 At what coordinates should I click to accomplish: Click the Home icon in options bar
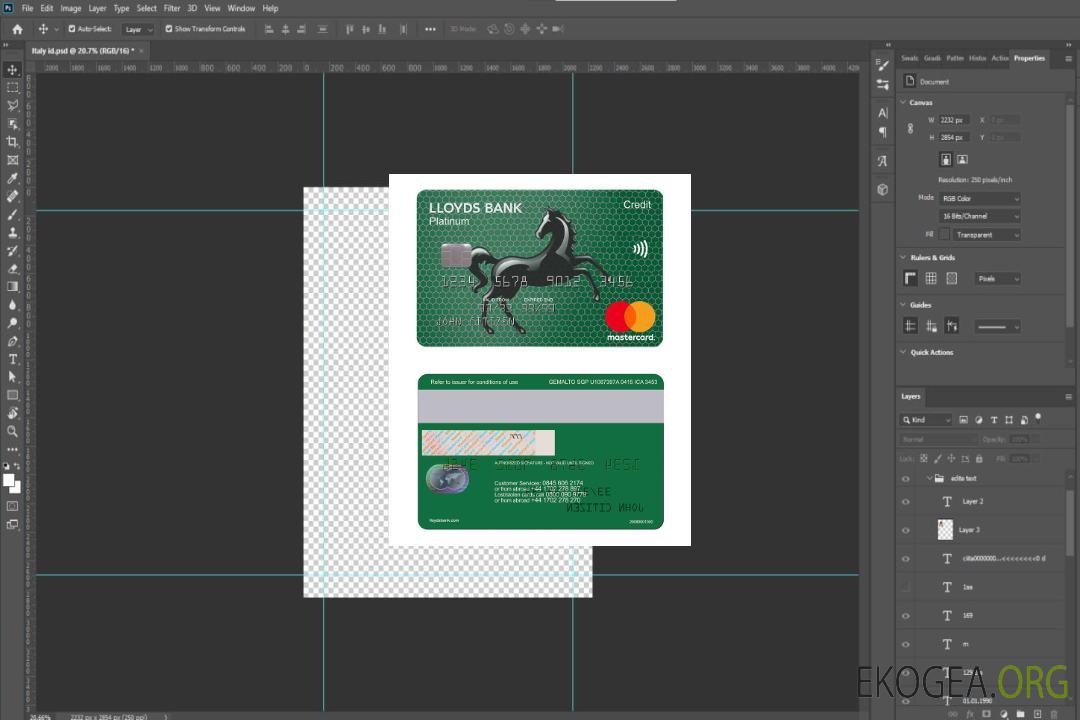17,29
